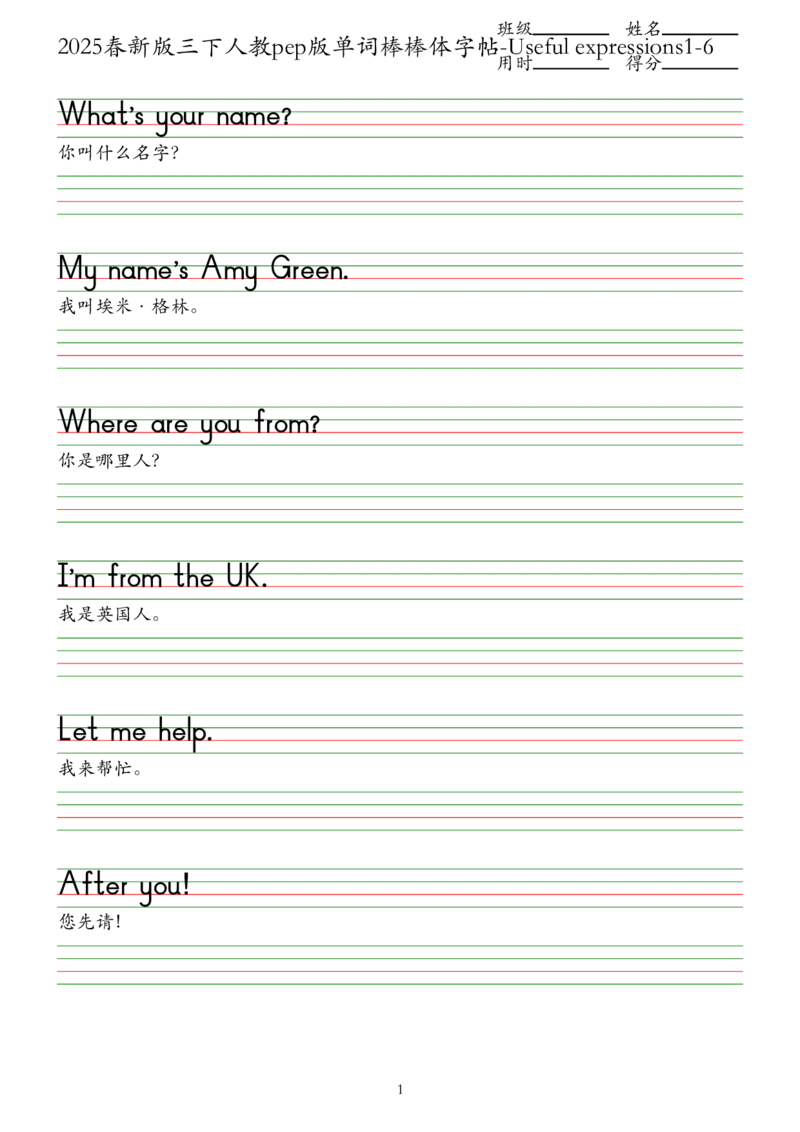Click the blank line under "Where are you from?"

[400, 501]
